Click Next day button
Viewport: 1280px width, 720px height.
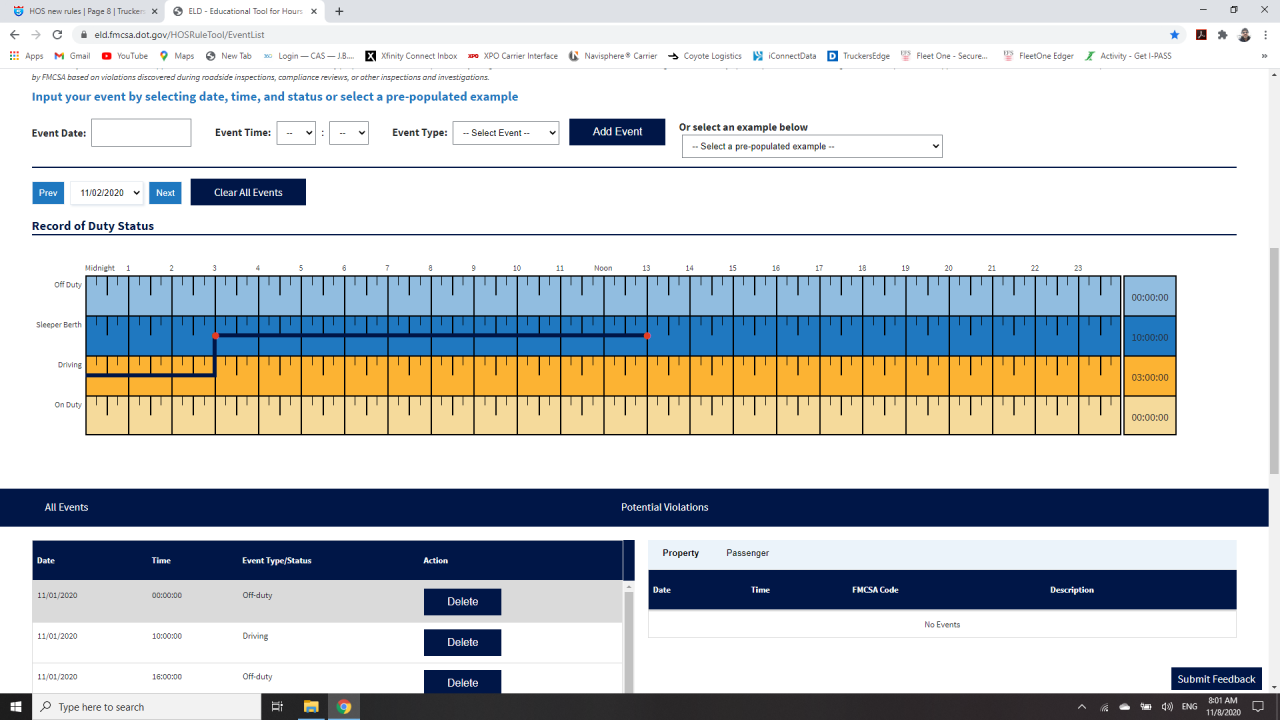pyautogui.click(x=165, y=193)
